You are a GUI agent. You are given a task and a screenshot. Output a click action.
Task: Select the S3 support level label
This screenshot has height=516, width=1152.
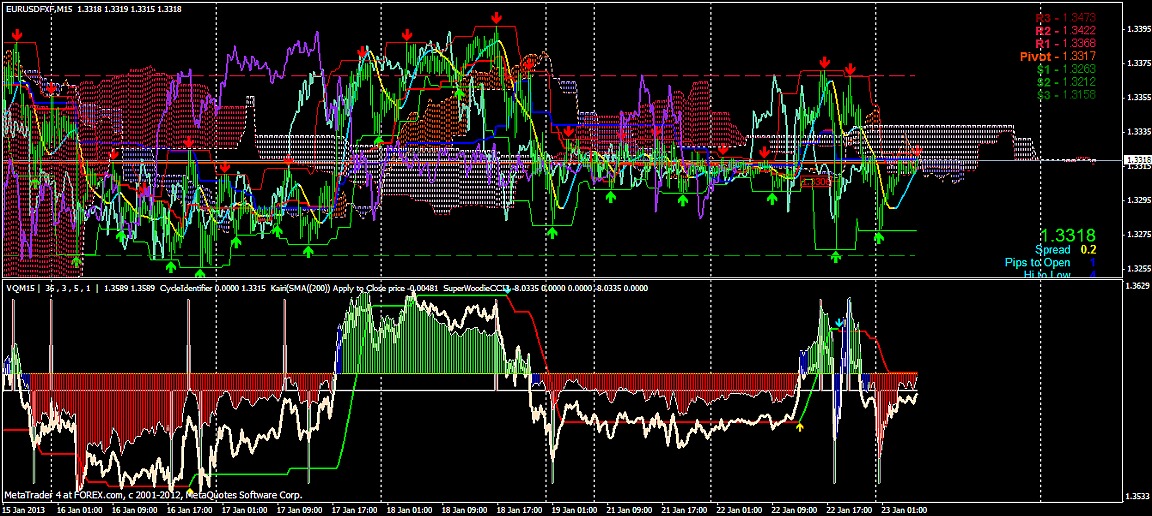tap(1066, 95)
